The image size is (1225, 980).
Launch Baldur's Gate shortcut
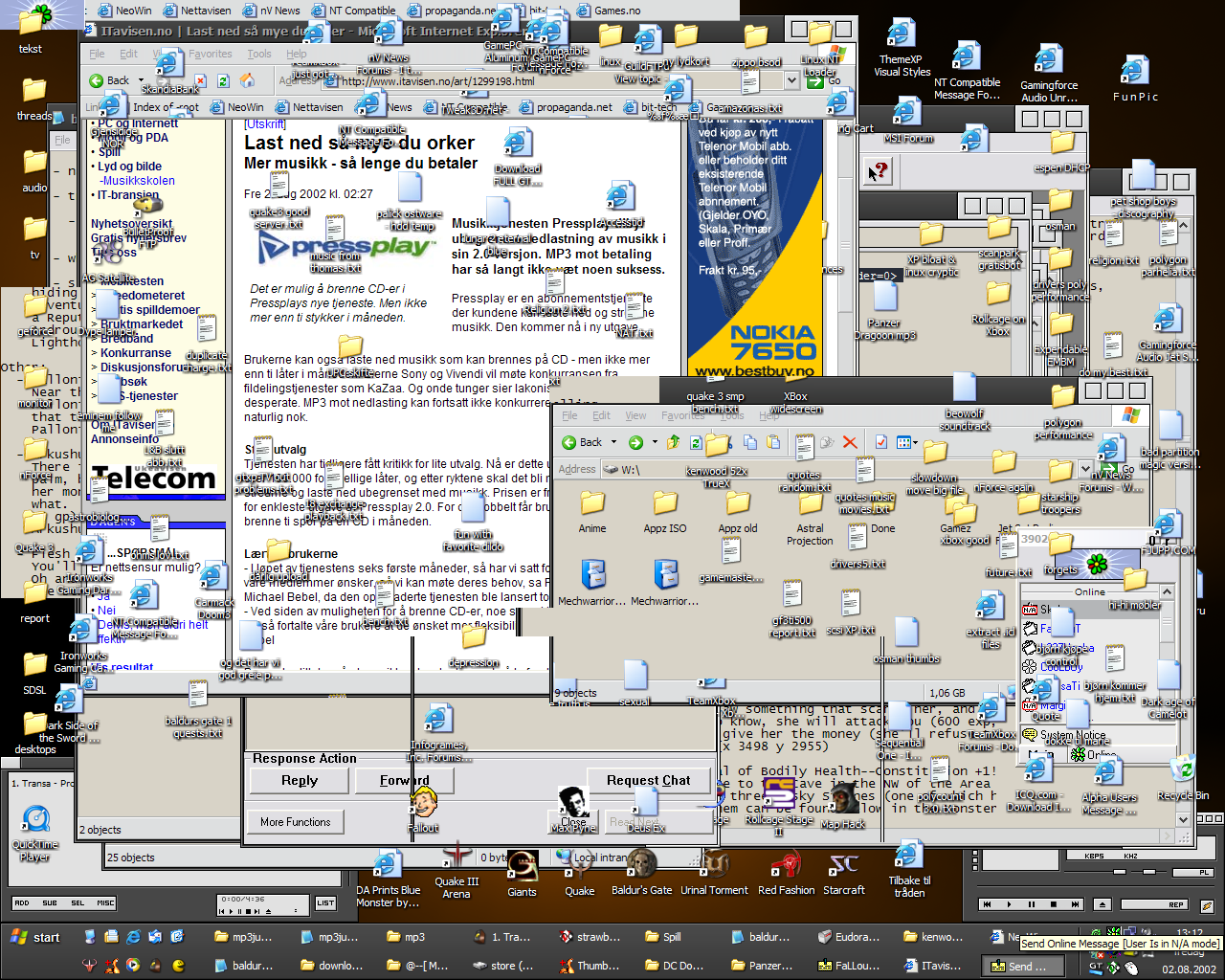(641, 873)
